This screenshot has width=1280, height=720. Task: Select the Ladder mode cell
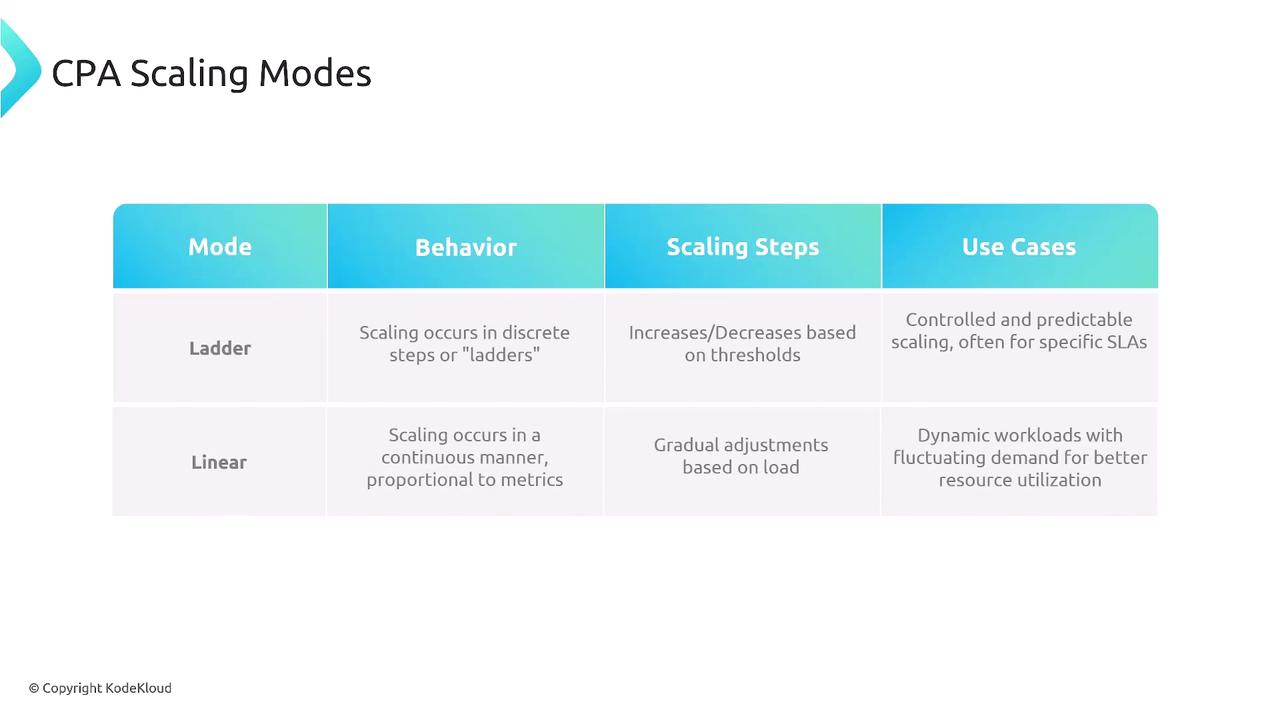[x=220, y=348]
